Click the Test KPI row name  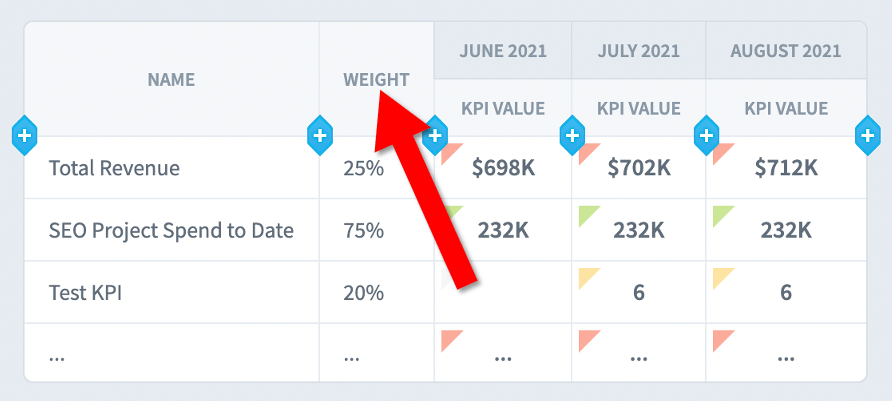click(85, 293)
